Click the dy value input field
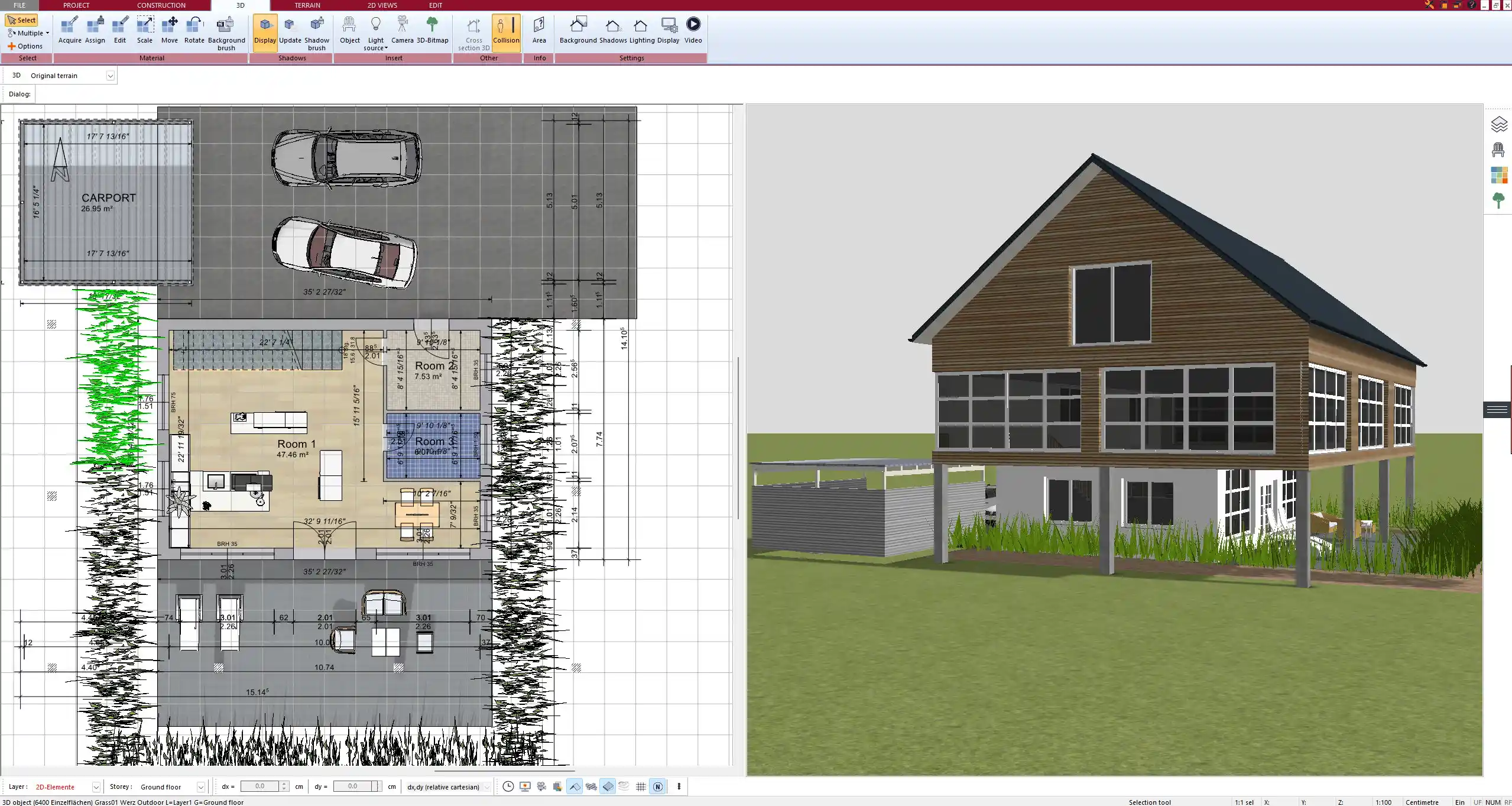 (352, 786)
